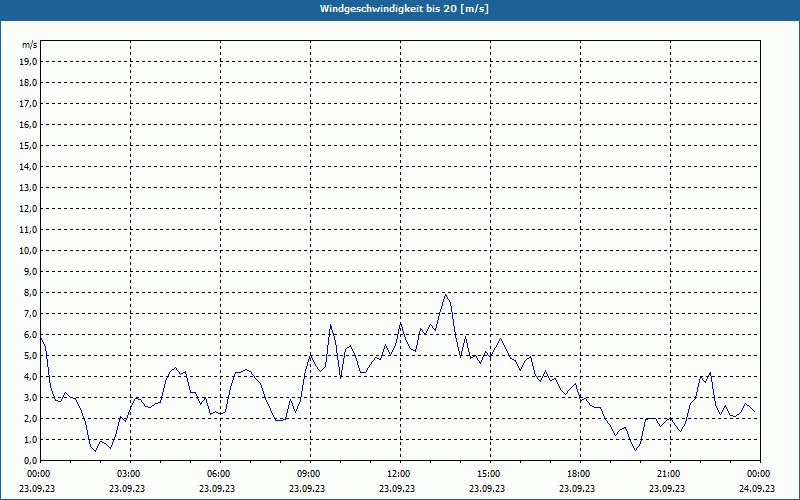Click the 23.09.23 date under 18:00

[x=577, y=488]
